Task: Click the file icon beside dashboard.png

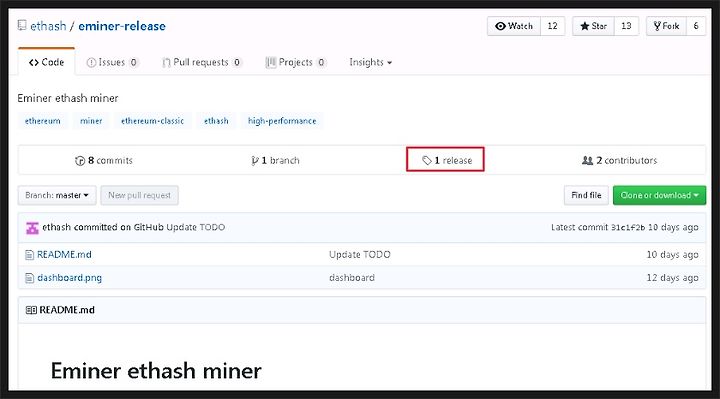Action: tap(29, 278)
